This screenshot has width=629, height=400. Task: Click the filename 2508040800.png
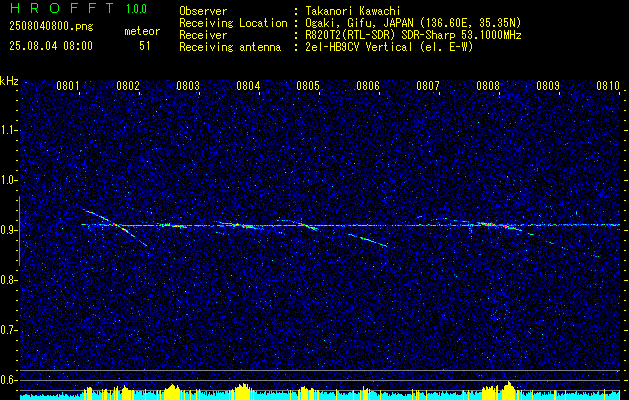(x=51, y=26)
